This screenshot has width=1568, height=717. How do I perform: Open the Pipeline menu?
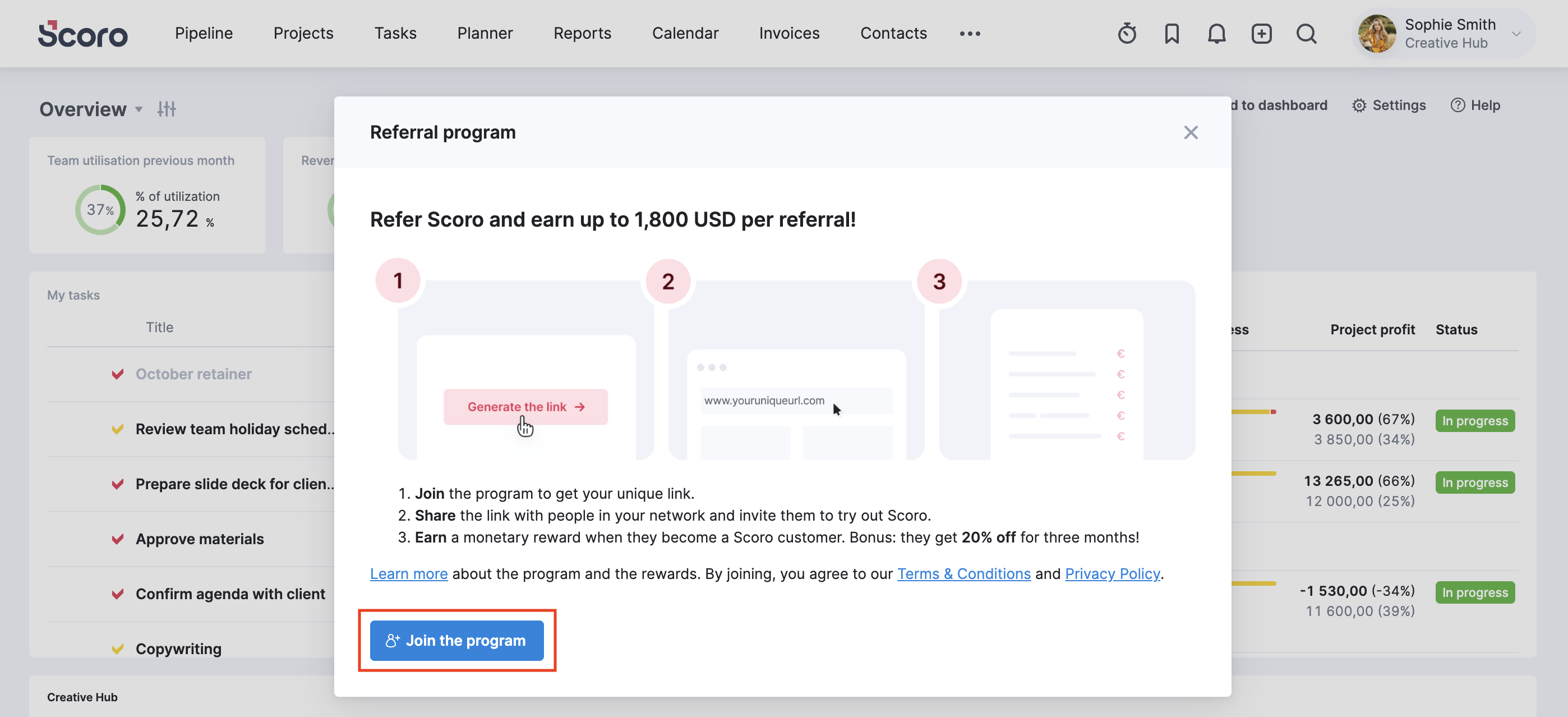click(204, 34)
